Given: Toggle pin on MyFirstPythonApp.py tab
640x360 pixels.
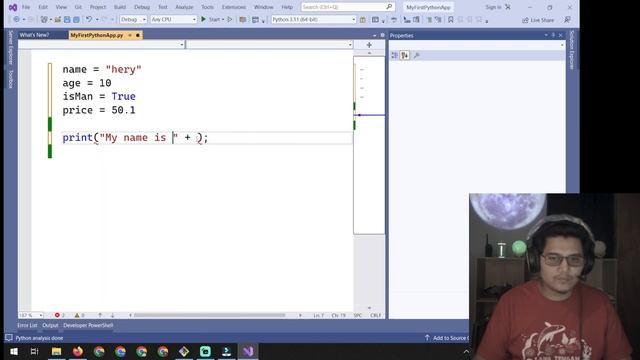Looking at the screenshot, I should (130, 35).
